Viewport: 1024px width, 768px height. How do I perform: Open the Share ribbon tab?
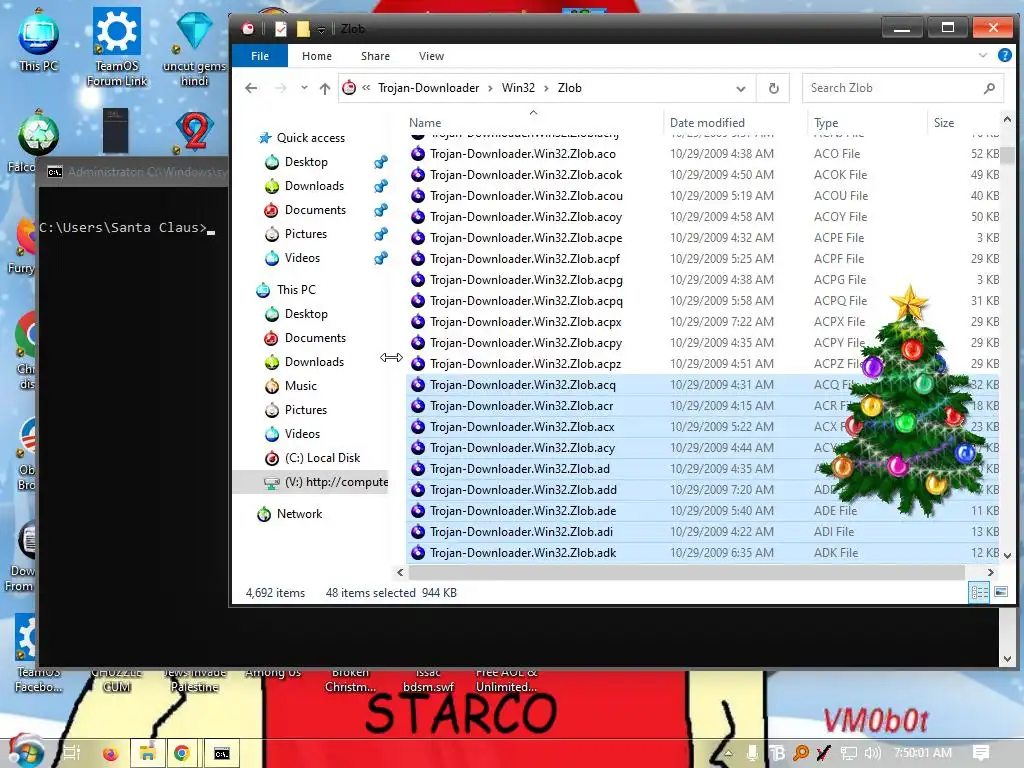(x=376, y=56)
